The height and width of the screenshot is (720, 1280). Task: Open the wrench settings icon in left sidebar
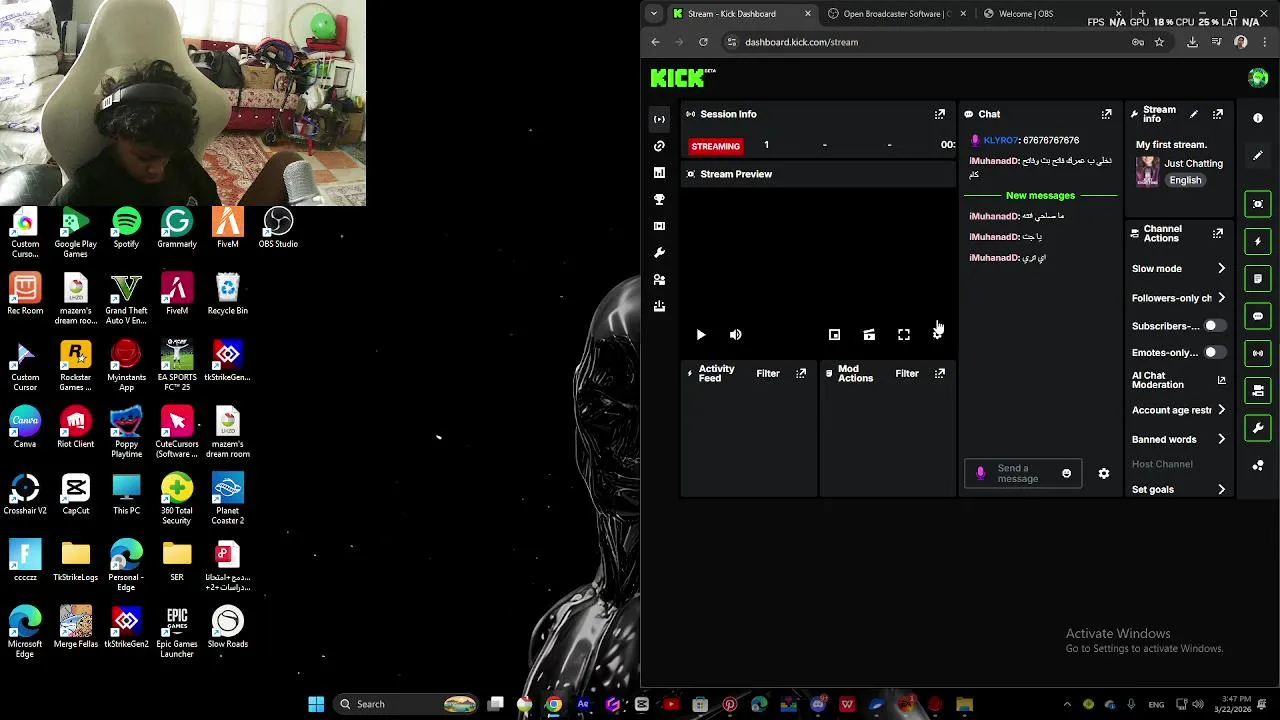[x=659, y=253]
